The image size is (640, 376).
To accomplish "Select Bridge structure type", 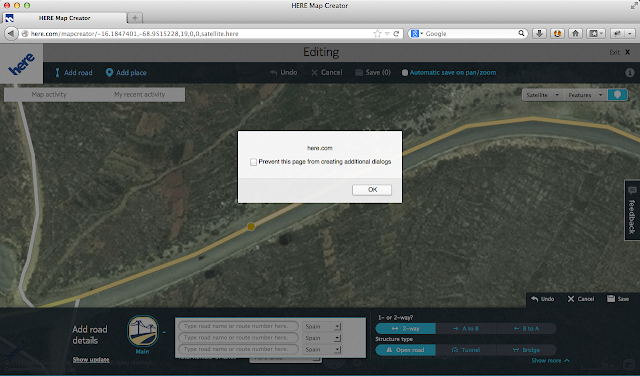I will click(x=526, y=350).
